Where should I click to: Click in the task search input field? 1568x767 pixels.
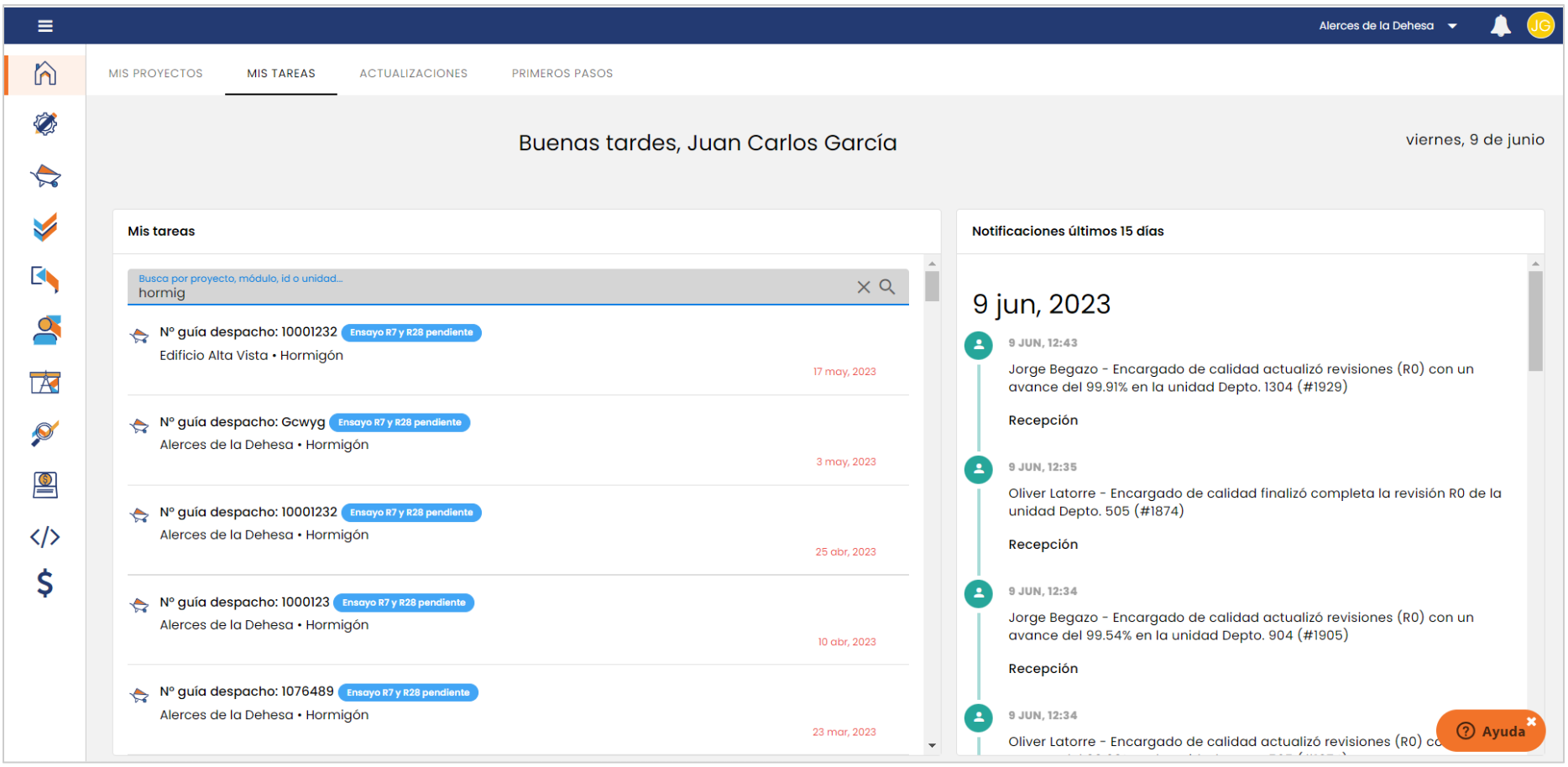click(487, 292)
